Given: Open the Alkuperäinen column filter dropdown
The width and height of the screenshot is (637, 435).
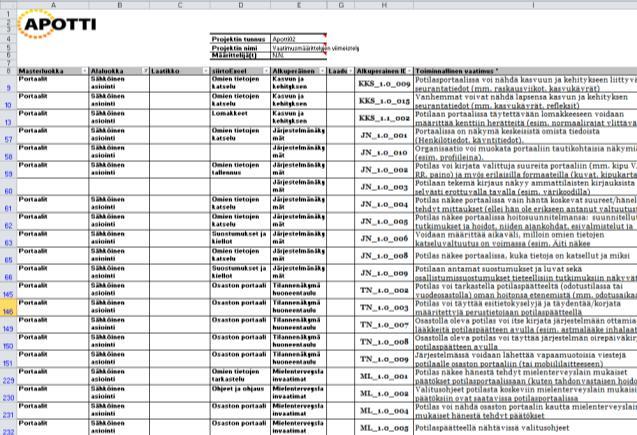Looking at the screenshot, I should coord(322,71).
